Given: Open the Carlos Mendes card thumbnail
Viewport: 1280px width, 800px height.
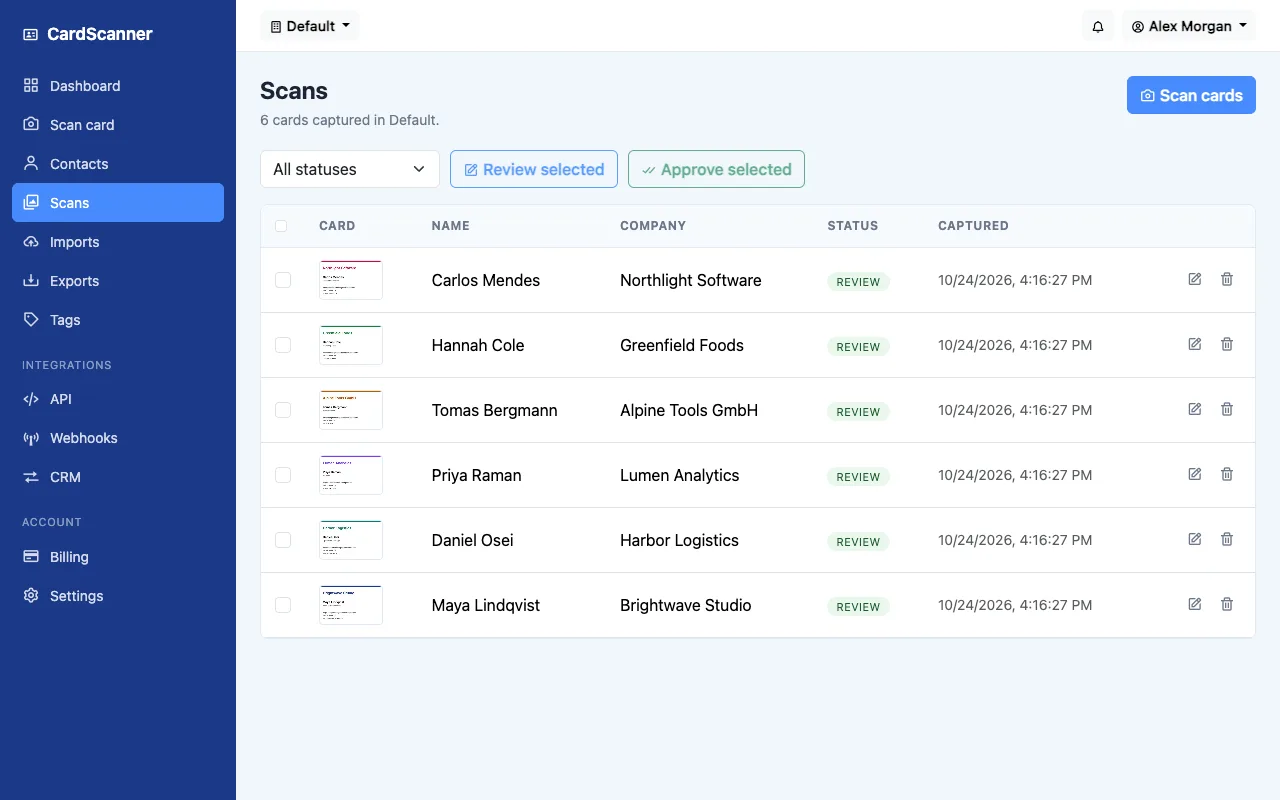Looking at the screenshot, I should 351,280.
